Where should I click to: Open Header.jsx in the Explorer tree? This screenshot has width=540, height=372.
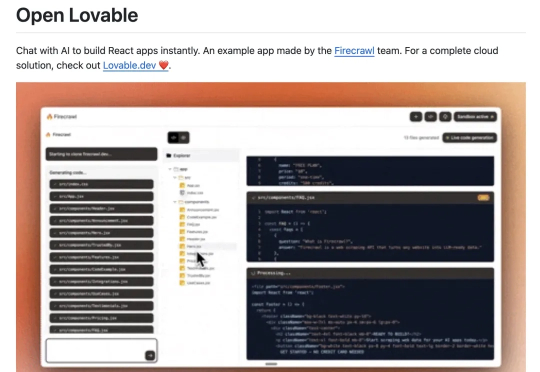tap(193, 239)
